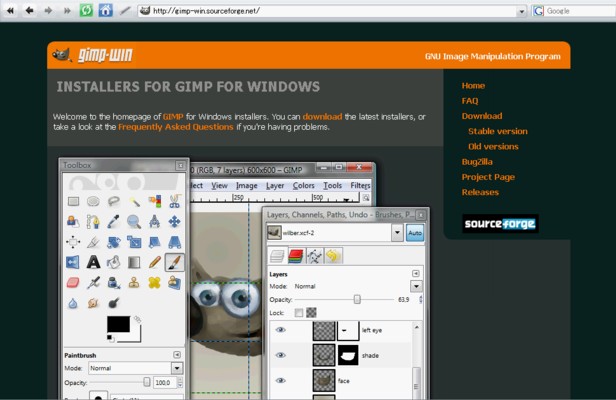
Task: Select the Blur/Sharpen droplet tool
Action: coord(73,303)
